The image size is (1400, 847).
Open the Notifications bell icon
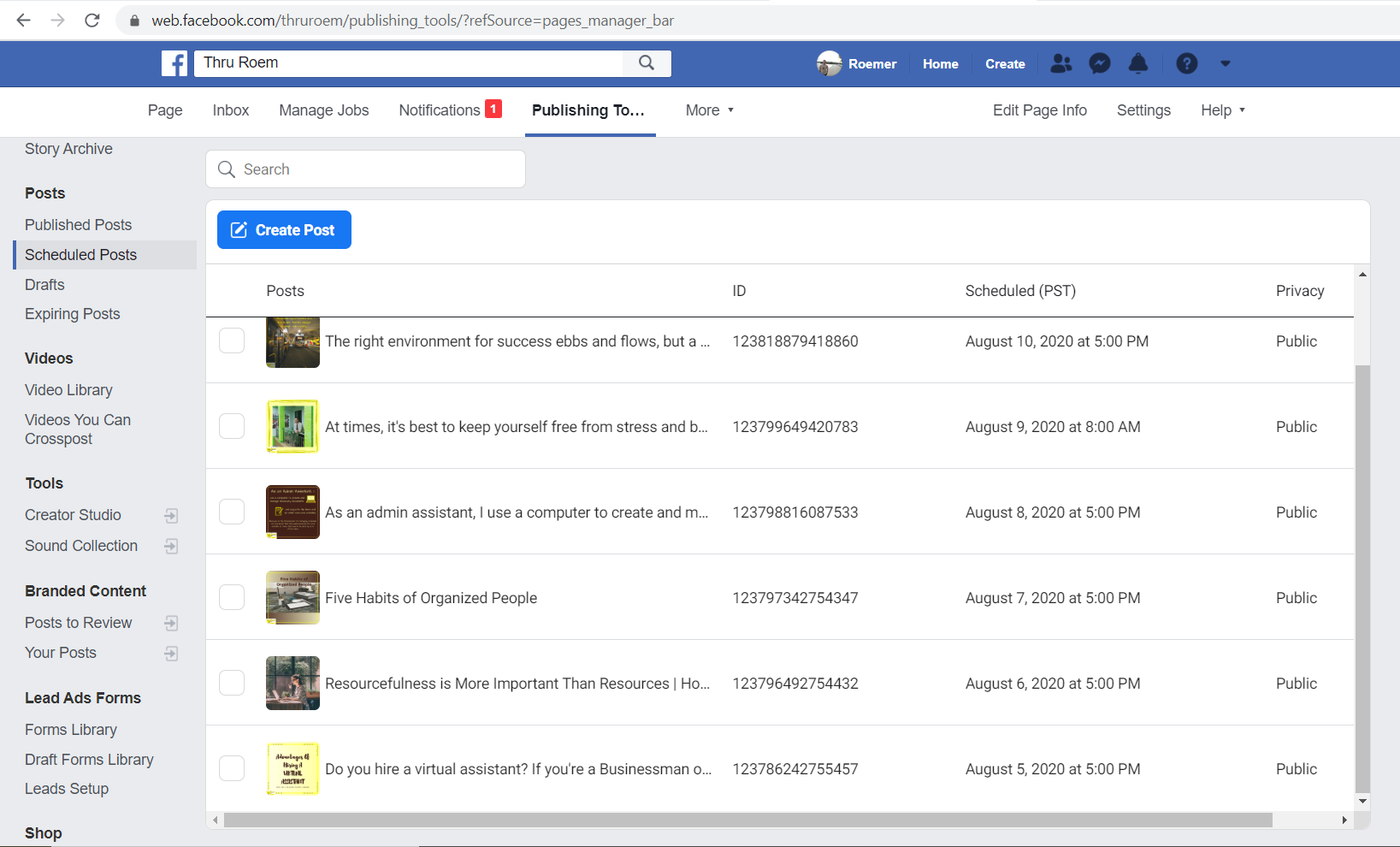click(x=1138, y=63)
